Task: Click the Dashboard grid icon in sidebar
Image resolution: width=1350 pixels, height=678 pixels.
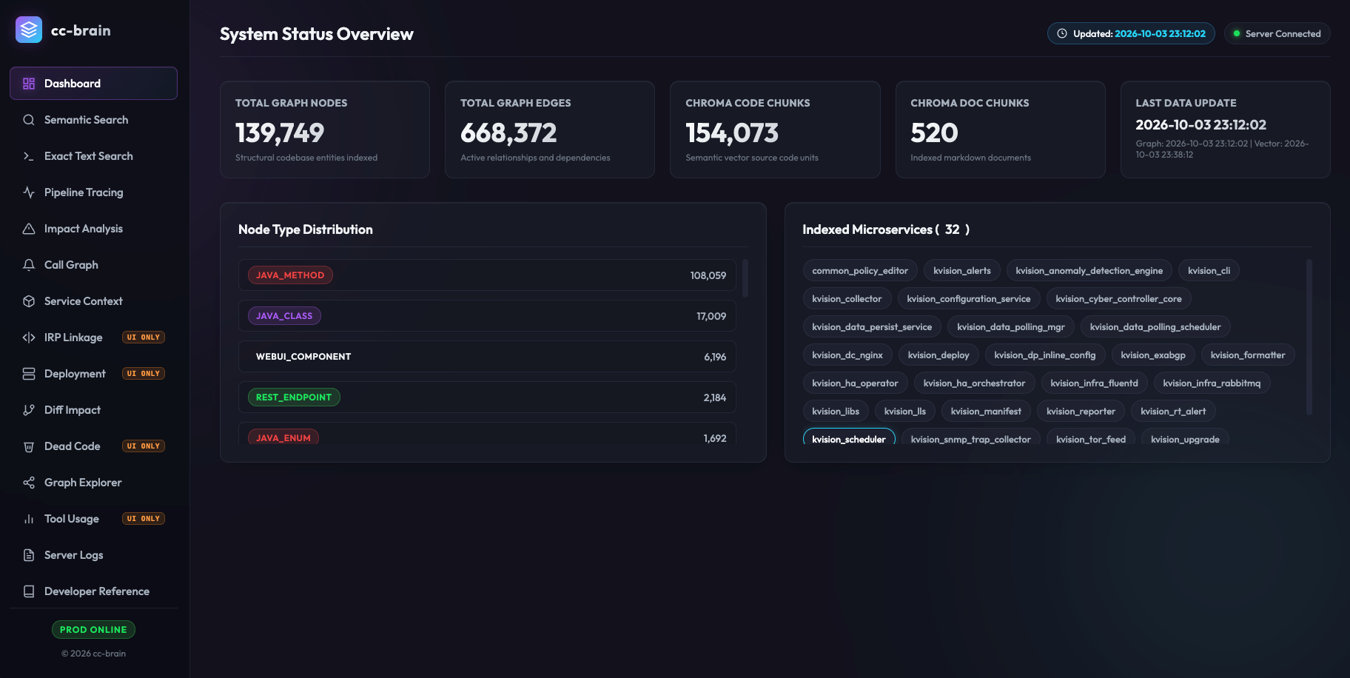Action: 29,84
